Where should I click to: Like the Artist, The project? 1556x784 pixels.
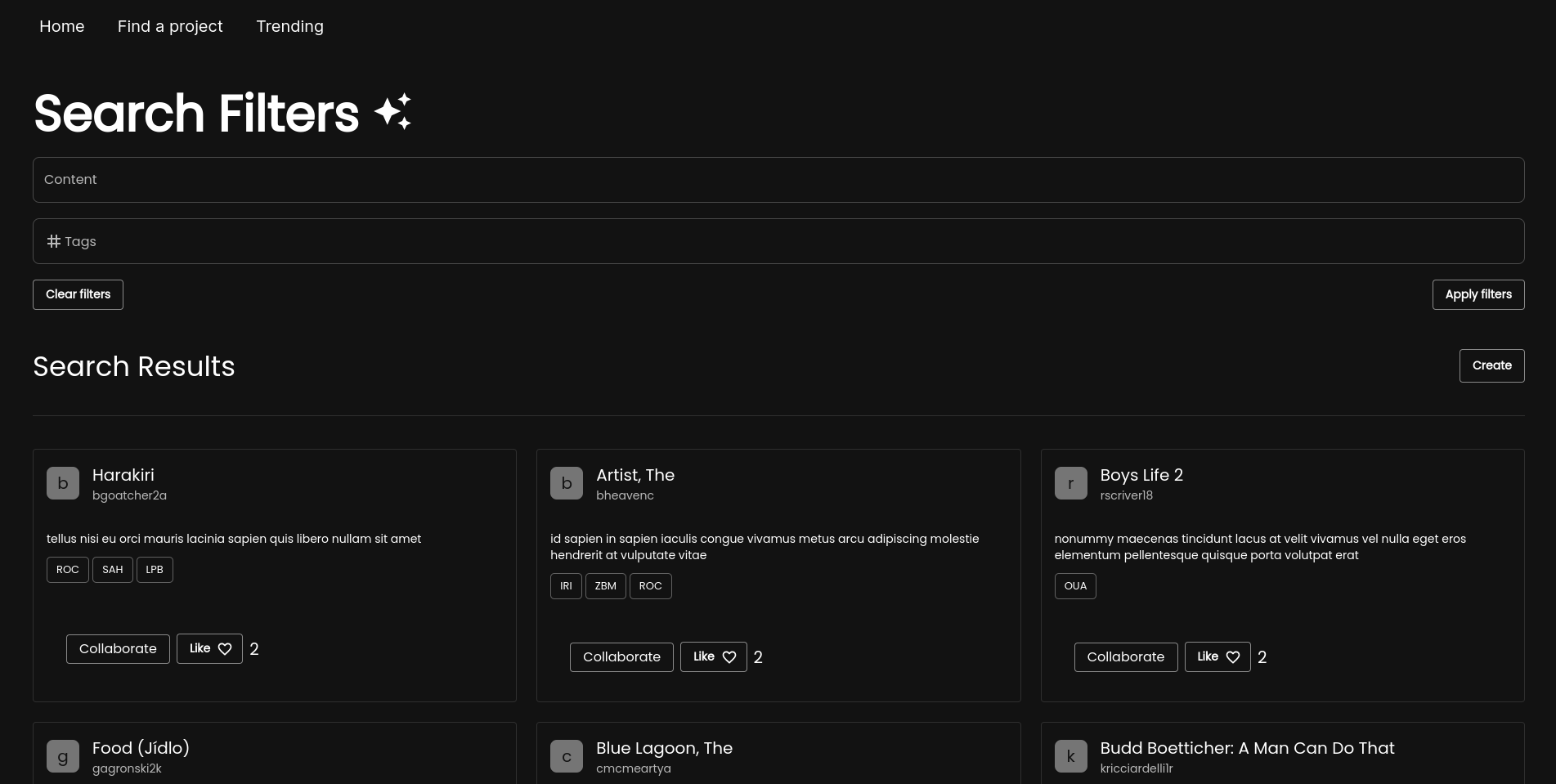[713, 657]
